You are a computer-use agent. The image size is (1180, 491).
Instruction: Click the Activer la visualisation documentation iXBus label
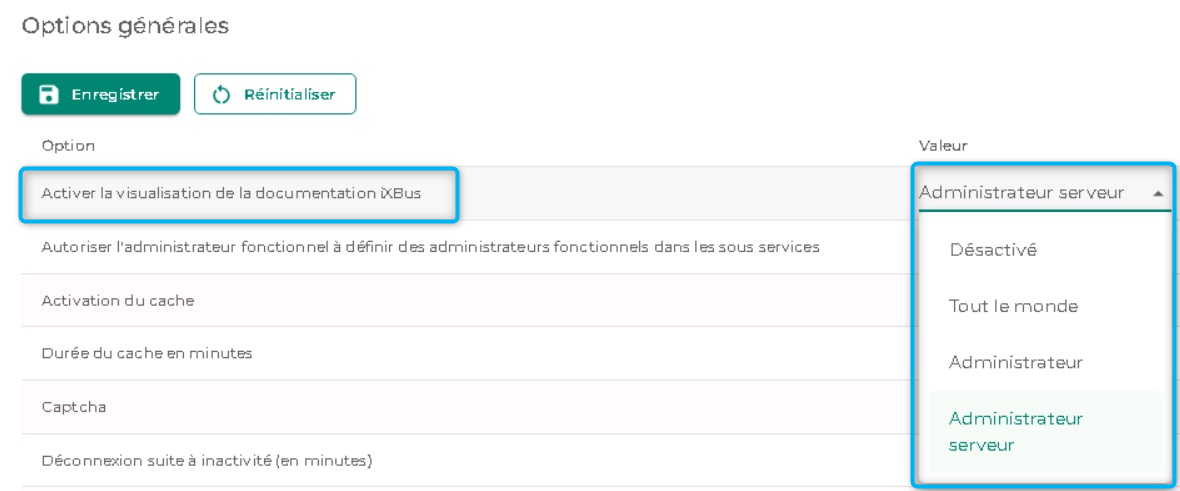(231, 193)
